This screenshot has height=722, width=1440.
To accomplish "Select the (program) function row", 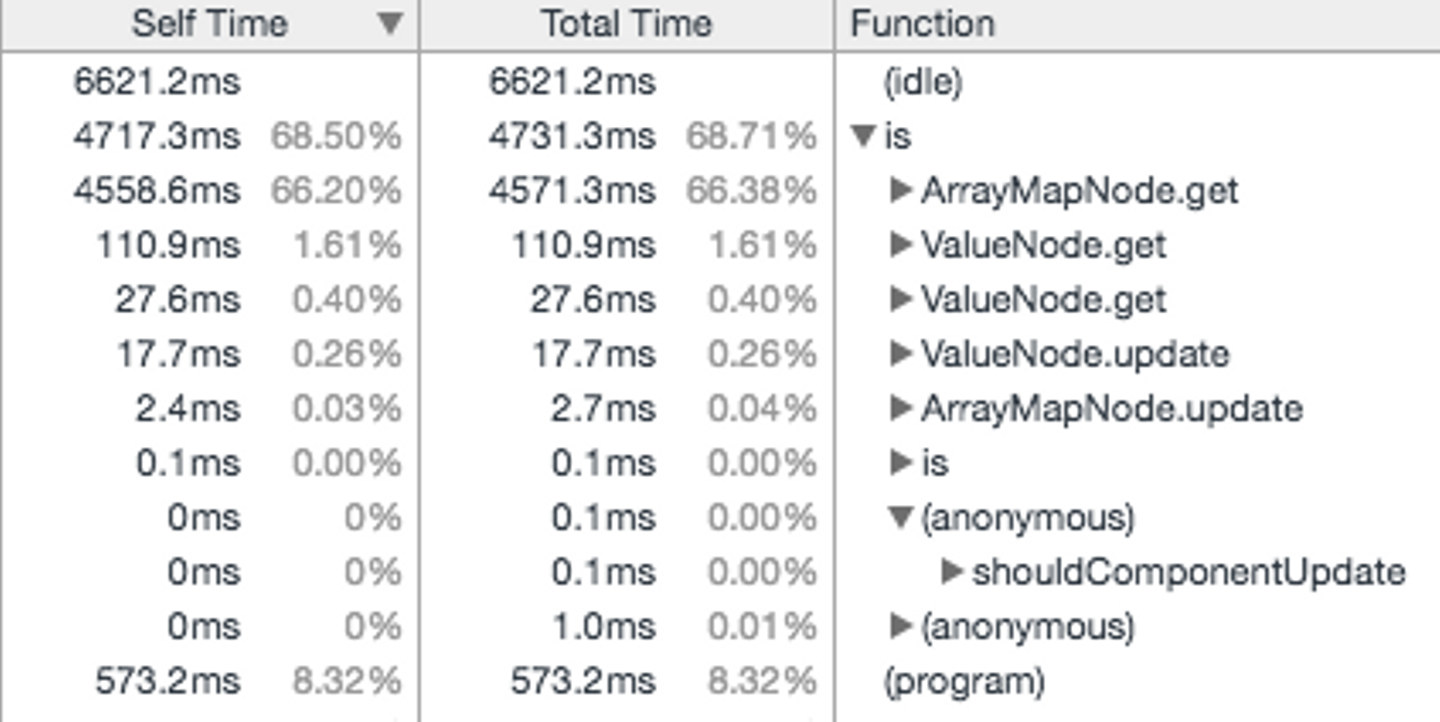I will 963,682.
